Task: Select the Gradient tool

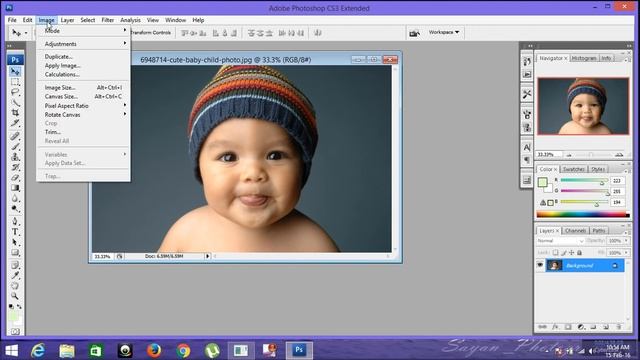Action: [x=16, y=188]
